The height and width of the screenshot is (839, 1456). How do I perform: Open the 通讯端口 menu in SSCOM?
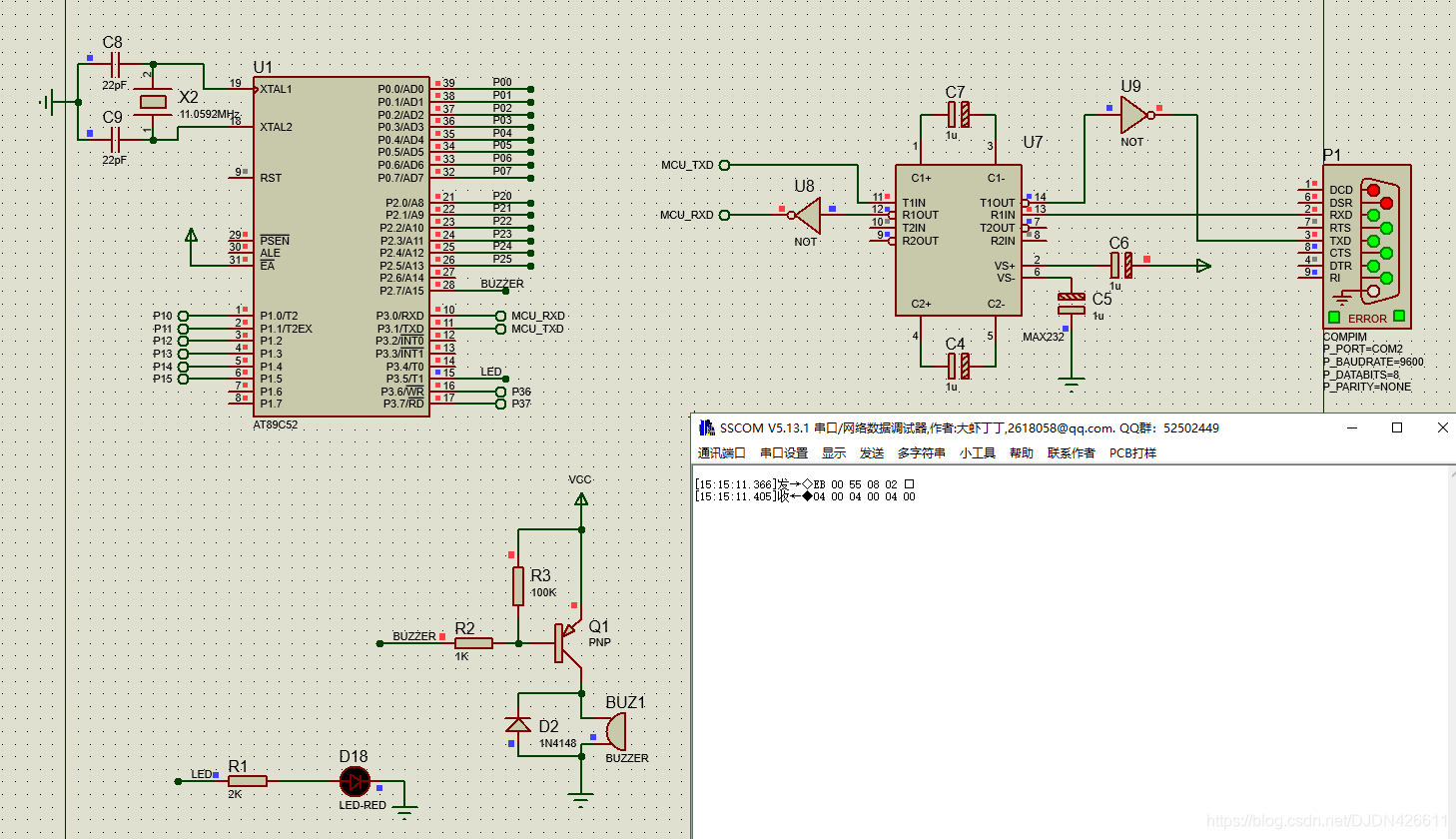(x=721, y=453)
